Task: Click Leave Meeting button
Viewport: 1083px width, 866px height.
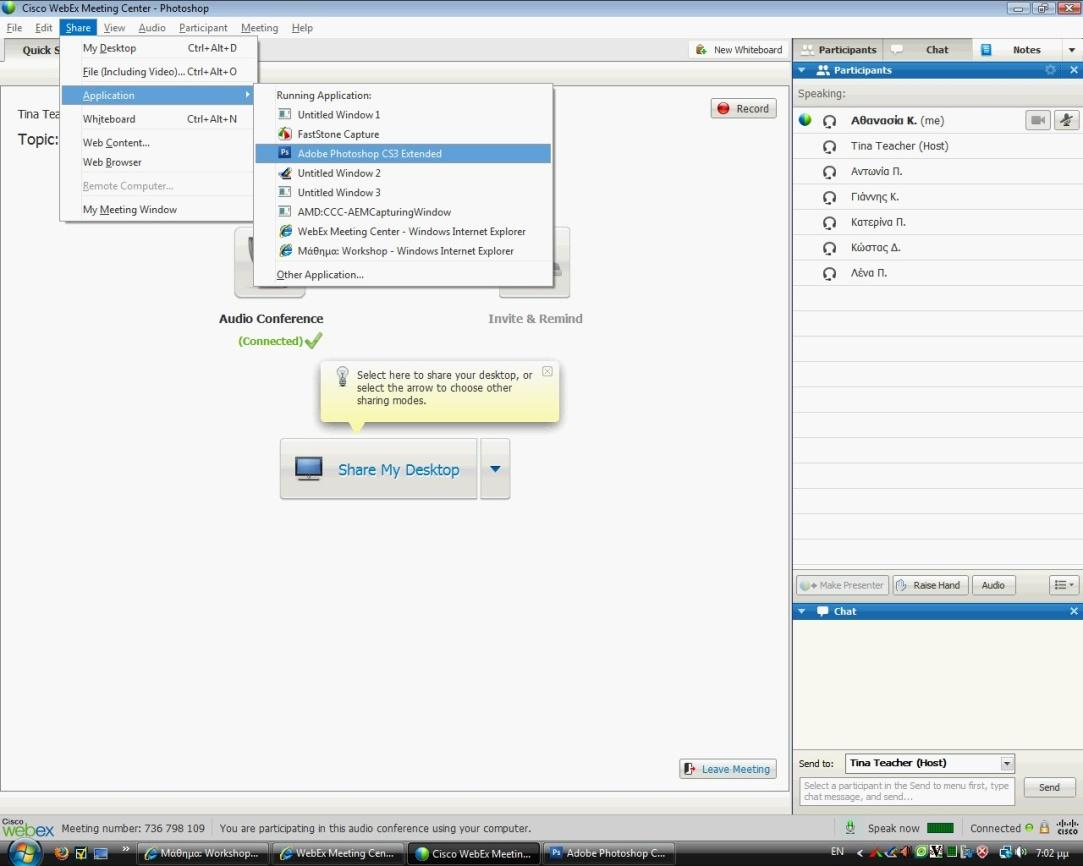Action: 728,769
